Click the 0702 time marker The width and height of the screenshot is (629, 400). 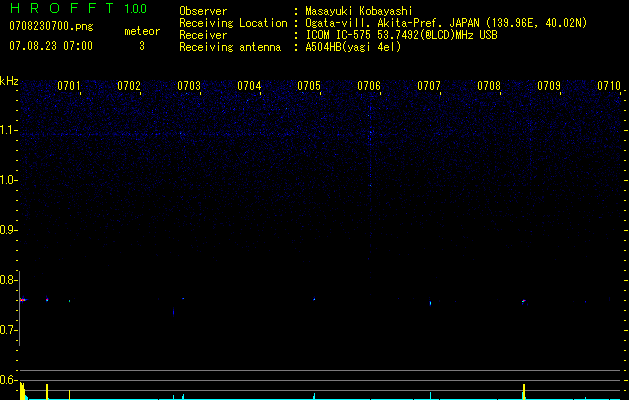pos(129,86)
